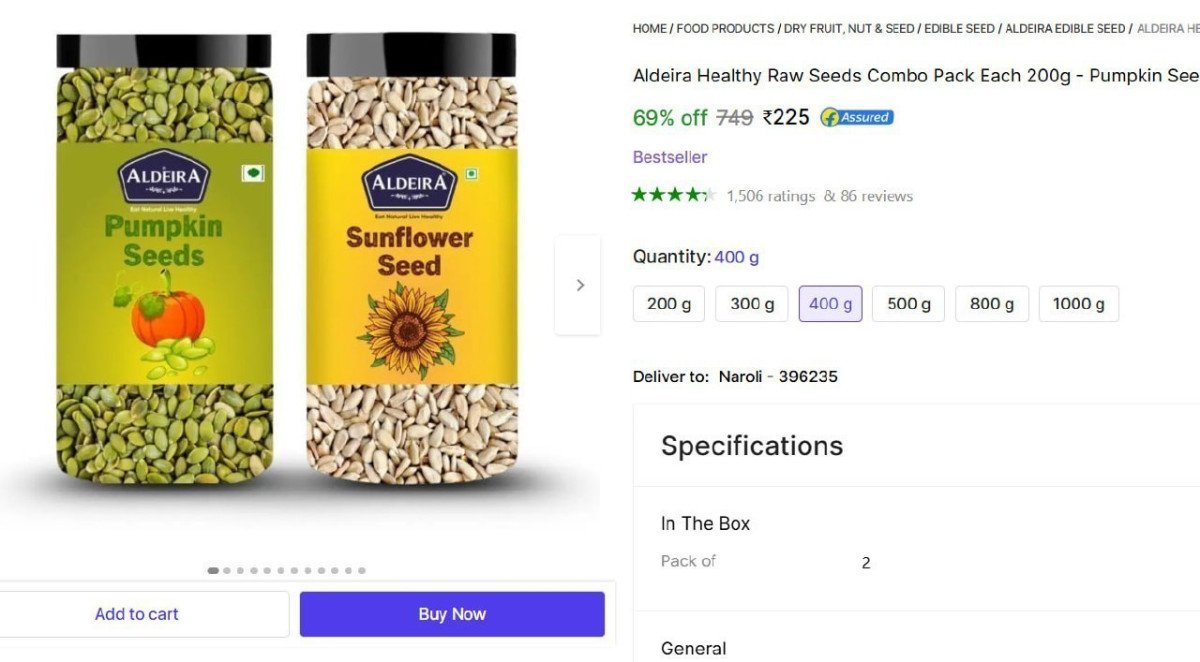The image size is (1200, 662).
Task: Go to HOME breadcrumb
Action: click(649, 29)
